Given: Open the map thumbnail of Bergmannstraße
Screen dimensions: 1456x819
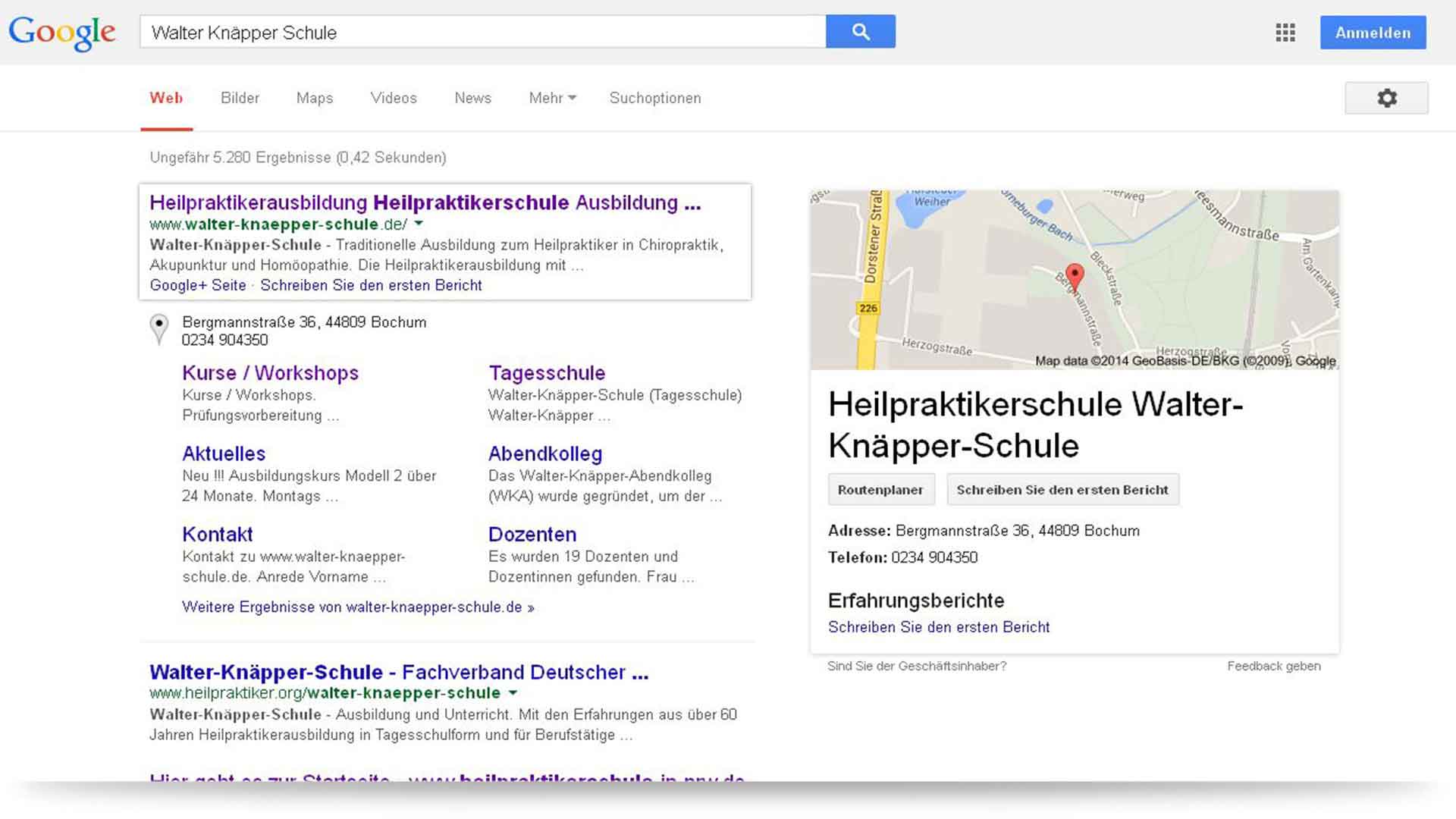Looking at the screenshot, I should coord(1075,280).
